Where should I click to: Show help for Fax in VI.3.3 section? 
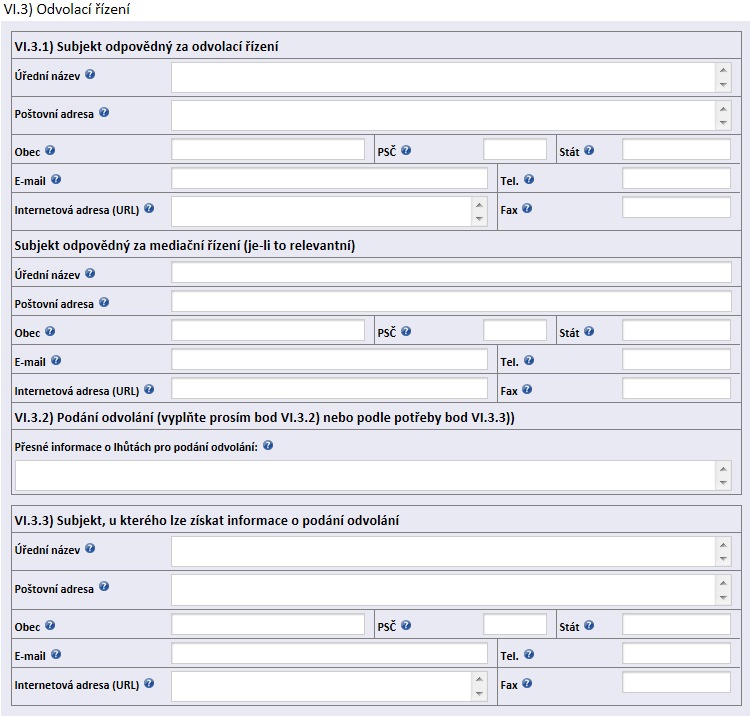click(527, 683)
